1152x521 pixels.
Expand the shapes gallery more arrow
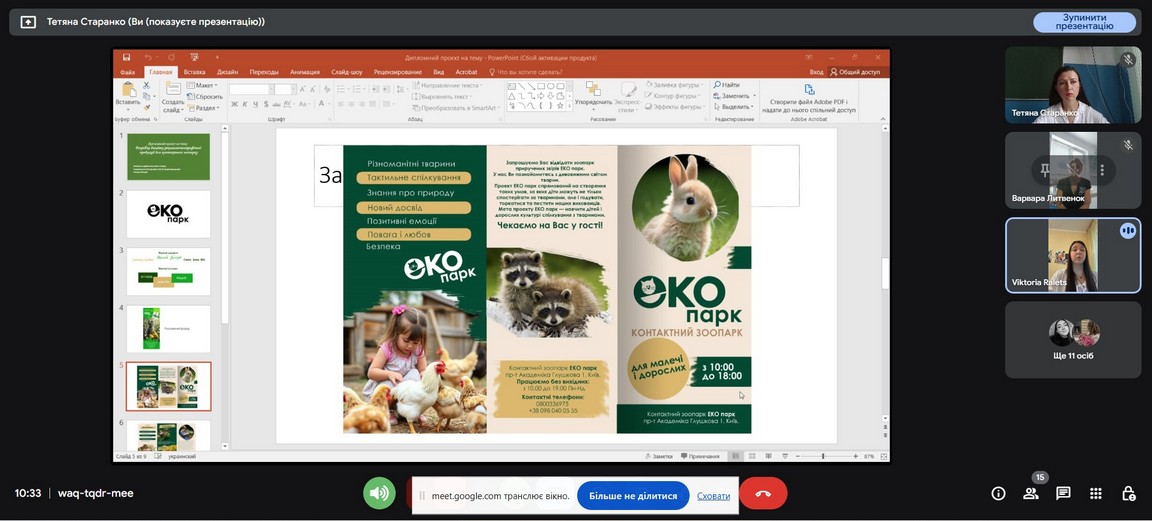pos(569,107)
